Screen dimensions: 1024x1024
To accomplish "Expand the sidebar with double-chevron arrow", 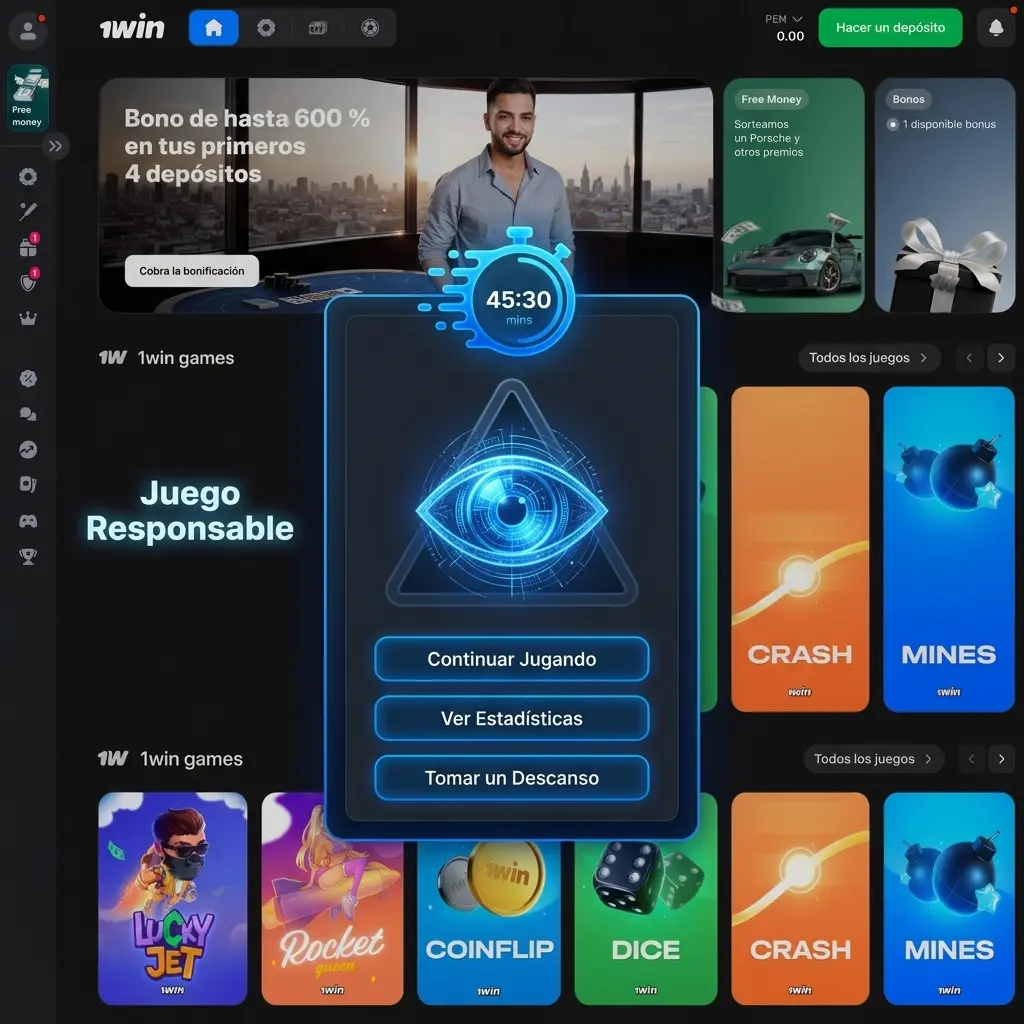I will click(56, 146).
